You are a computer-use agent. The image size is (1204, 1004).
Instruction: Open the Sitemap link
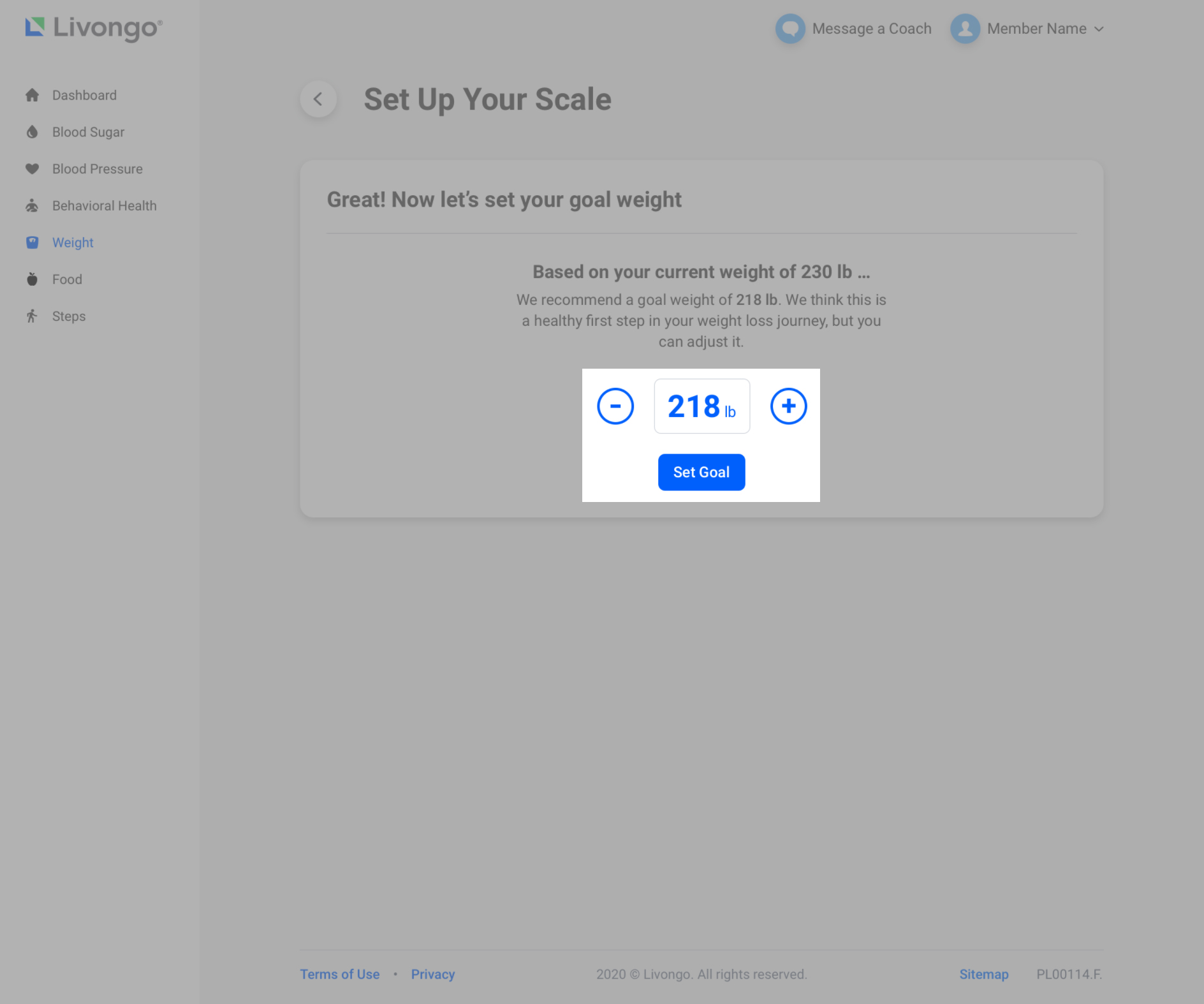(984, 974)
